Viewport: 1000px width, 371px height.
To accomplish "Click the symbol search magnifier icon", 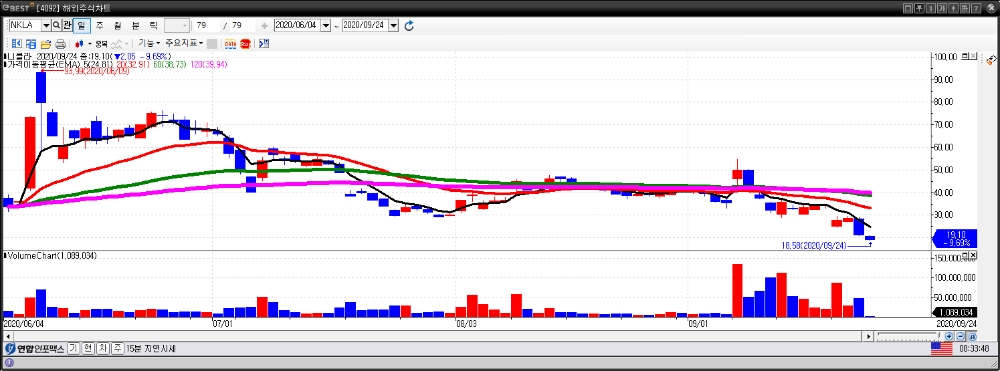I will click(x=56, y=25).
